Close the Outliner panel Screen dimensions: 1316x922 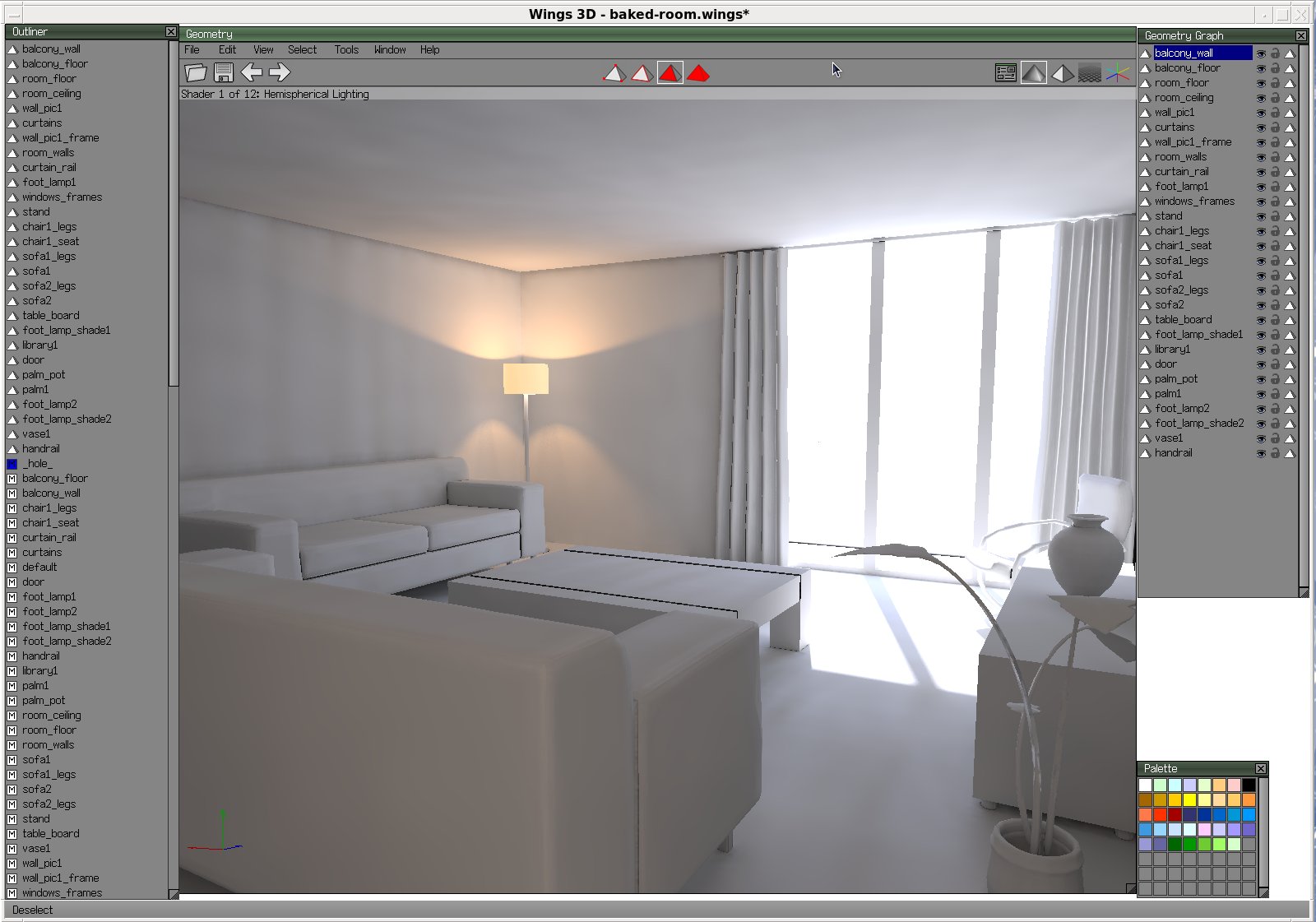pyautogui.click(x=171, y=31)
